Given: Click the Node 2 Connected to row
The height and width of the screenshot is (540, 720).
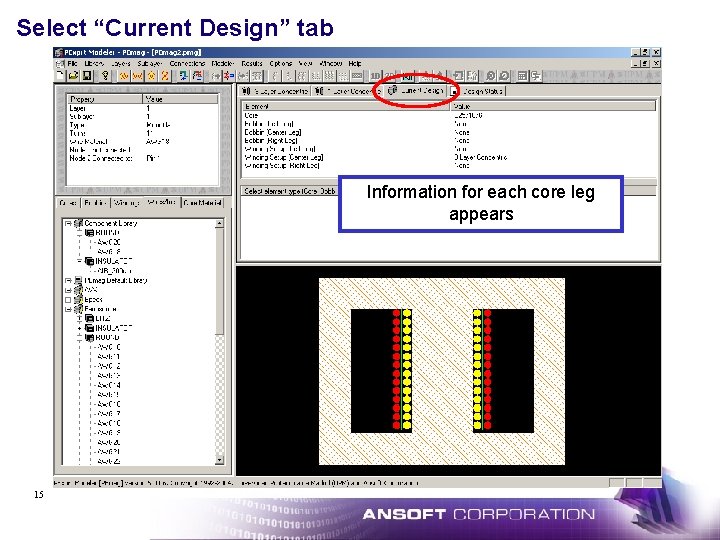Looking at the screenshot, I should tap(142, 158).
